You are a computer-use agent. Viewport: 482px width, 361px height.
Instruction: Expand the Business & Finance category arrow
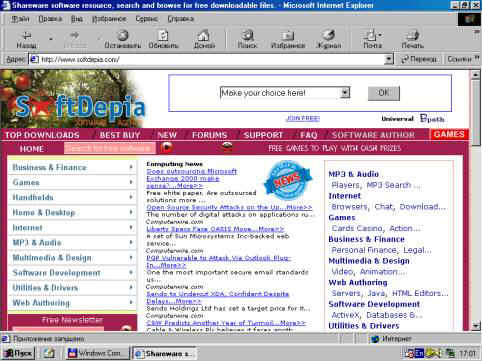click(x=131, y=167)
